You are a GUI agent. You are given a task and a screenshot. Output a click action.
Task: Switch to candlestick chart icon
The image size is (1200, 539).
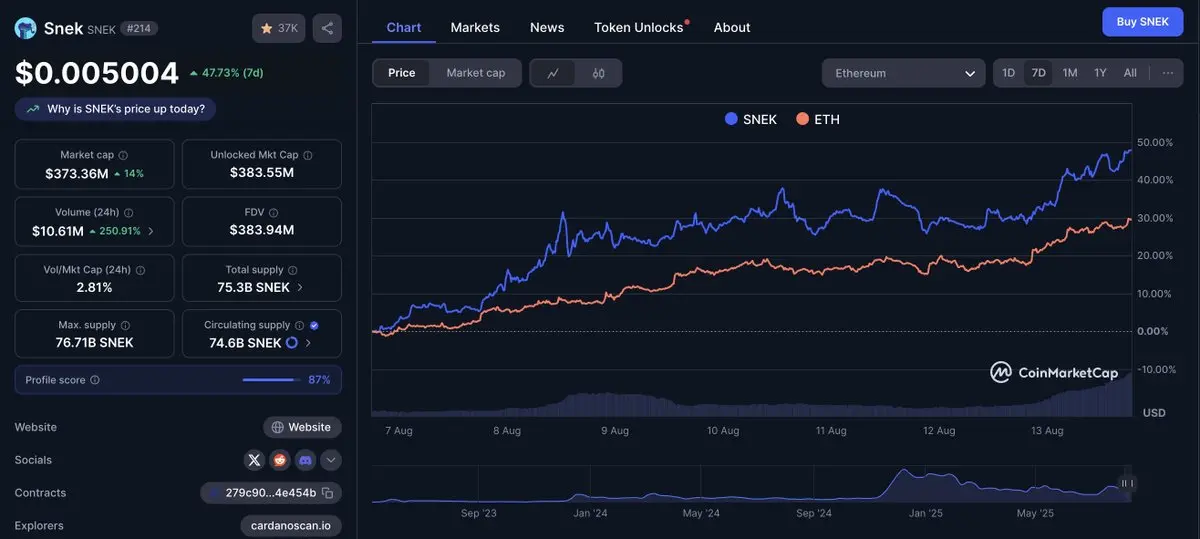click(599, 73)
